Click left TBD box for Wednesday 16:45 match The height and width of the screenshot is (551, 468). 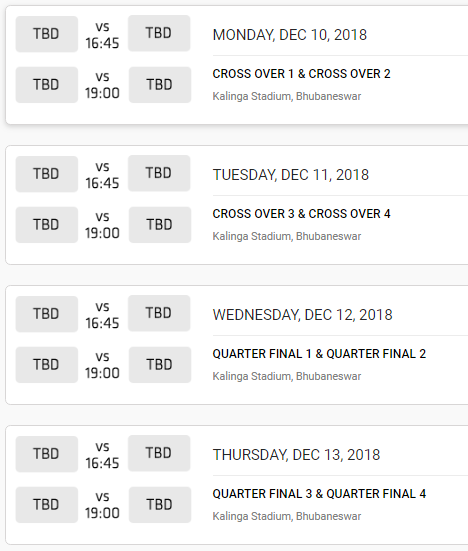click(47, 314)
